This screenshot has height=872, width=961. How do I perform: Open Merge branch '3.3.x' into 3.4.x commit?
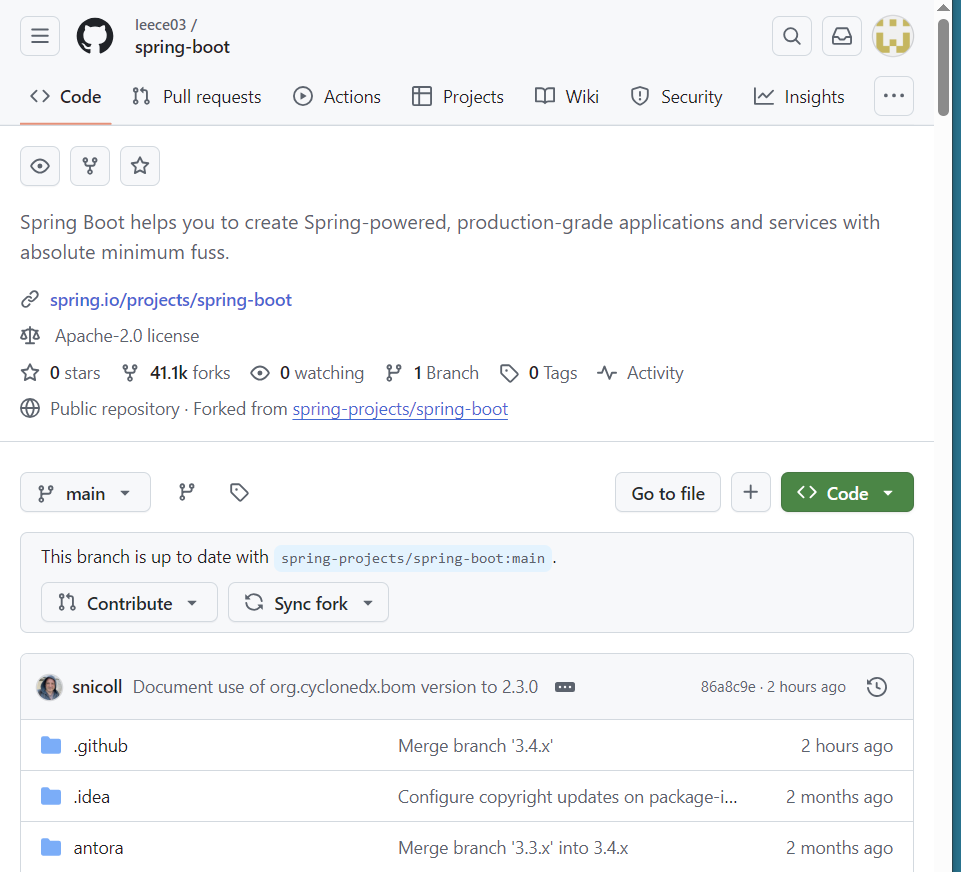[x=513, y=847]
